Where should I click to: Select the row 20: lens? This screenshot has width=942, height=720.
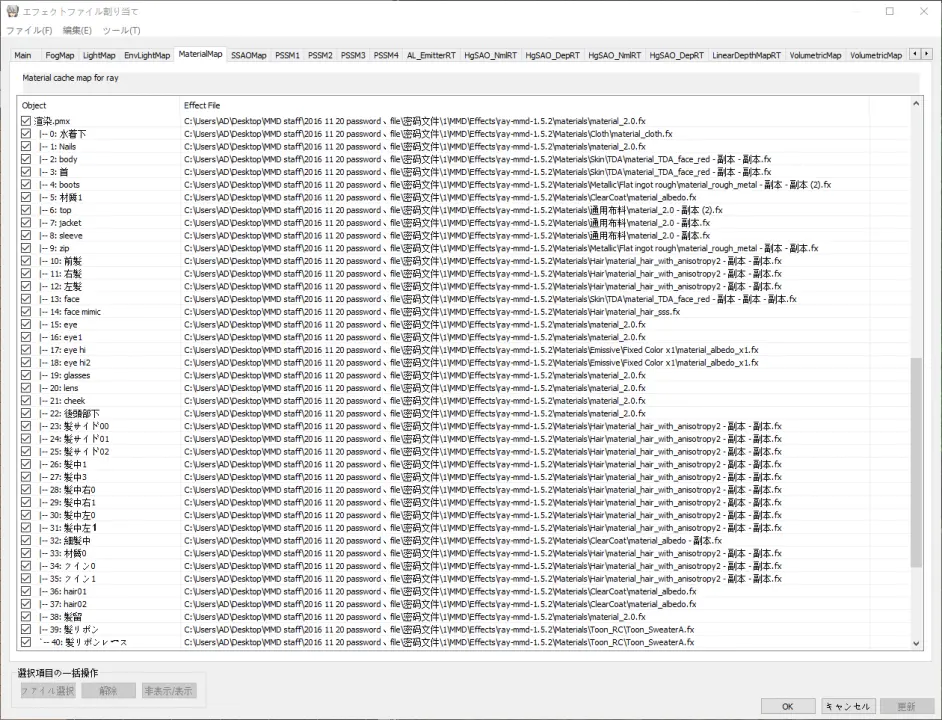(464, 388)
